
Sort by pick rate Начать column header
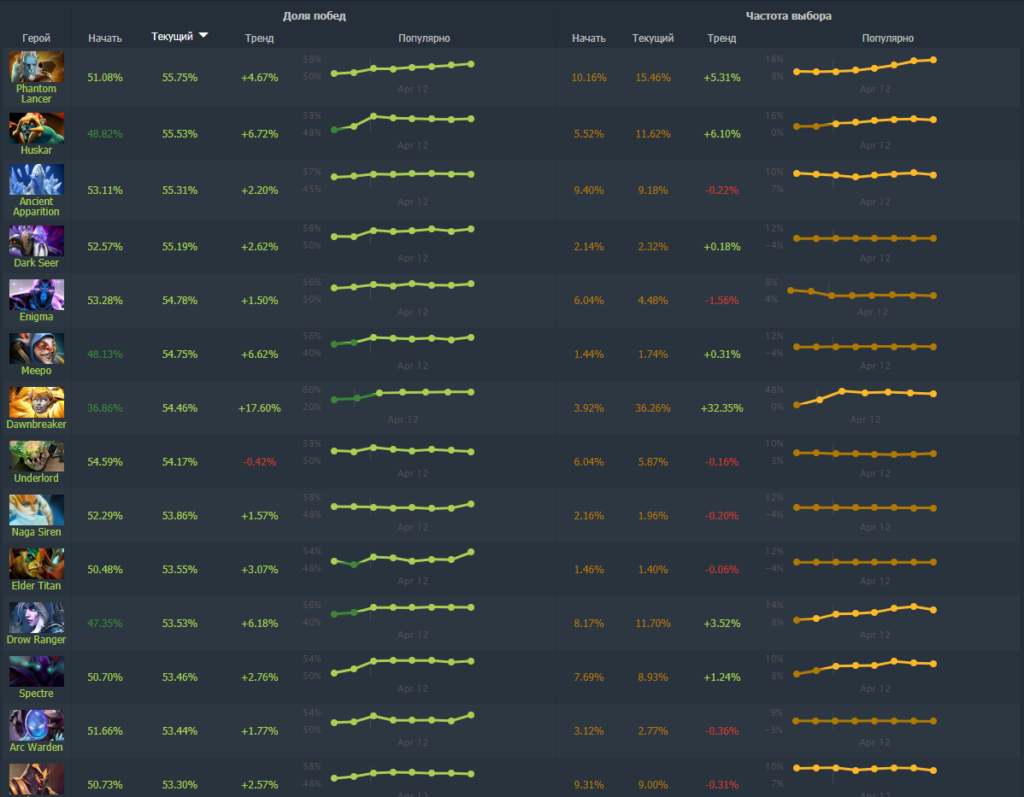[588, 38]
